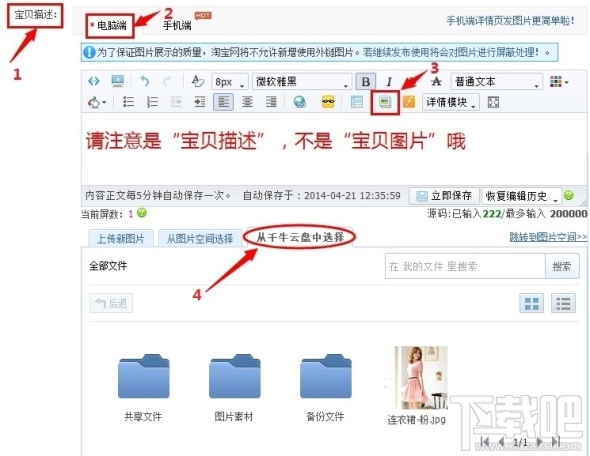Image resolution: width=590 pixels, height=456 pixels.
Task: Center align the text
Action: pos(247,102)
